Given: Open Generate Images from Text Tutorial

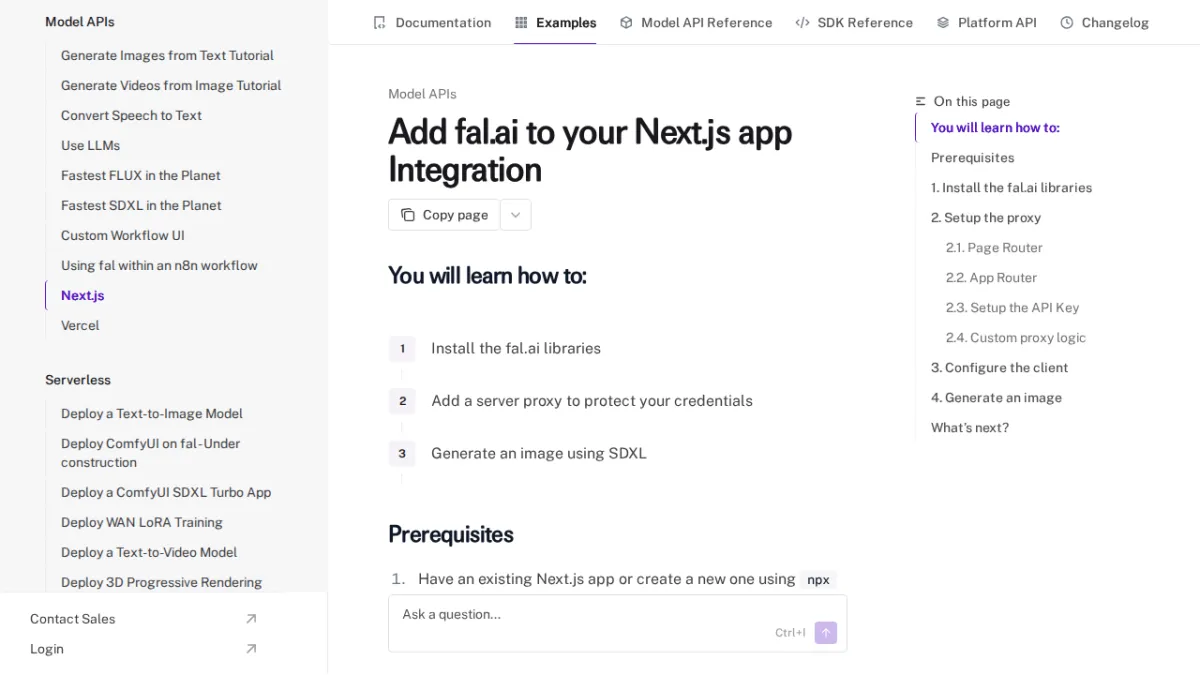Looking at the screenshot, I should [167, 55].
